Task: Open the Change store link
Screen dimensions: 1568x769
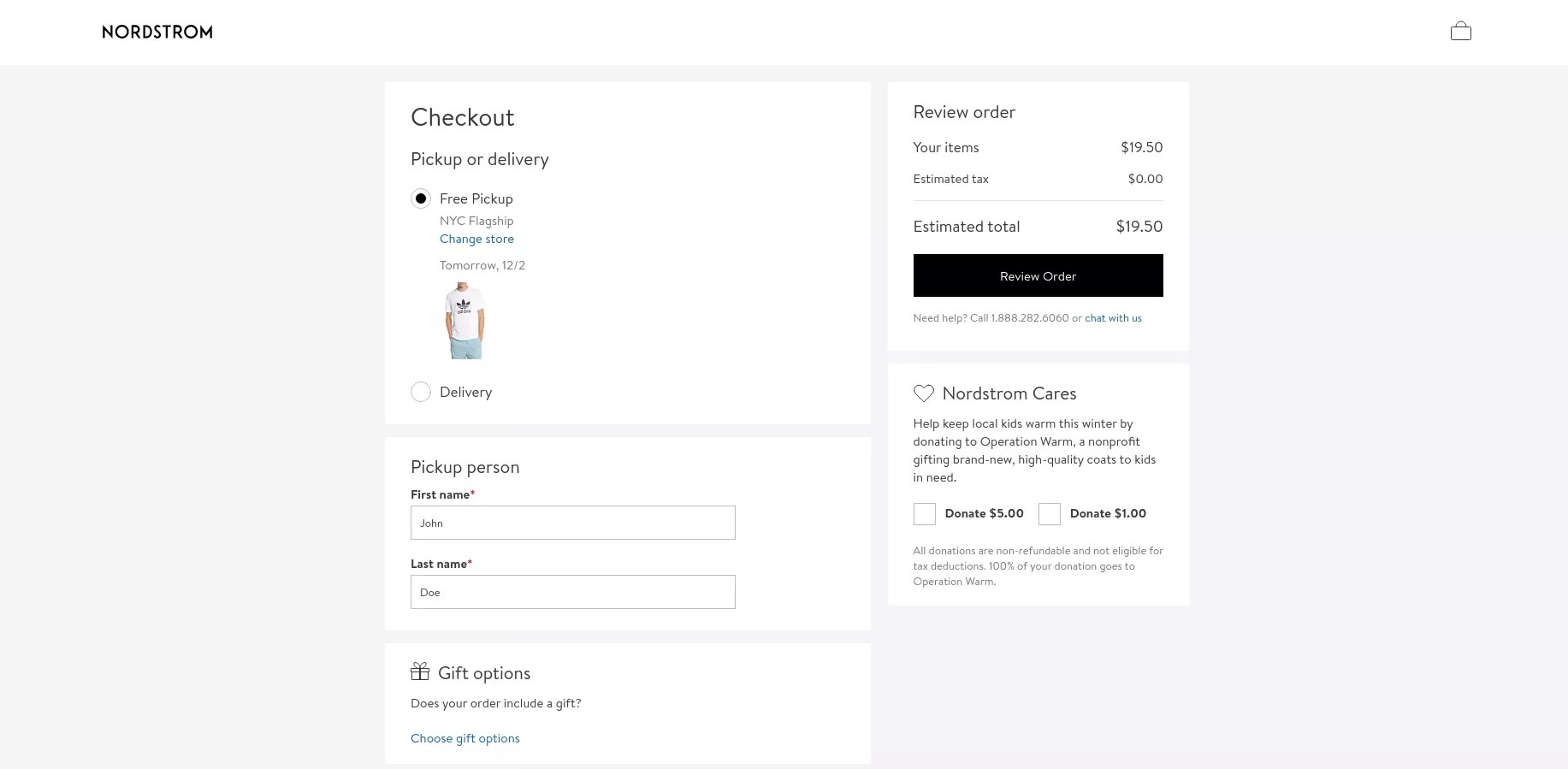Action: tap(476, 239)
